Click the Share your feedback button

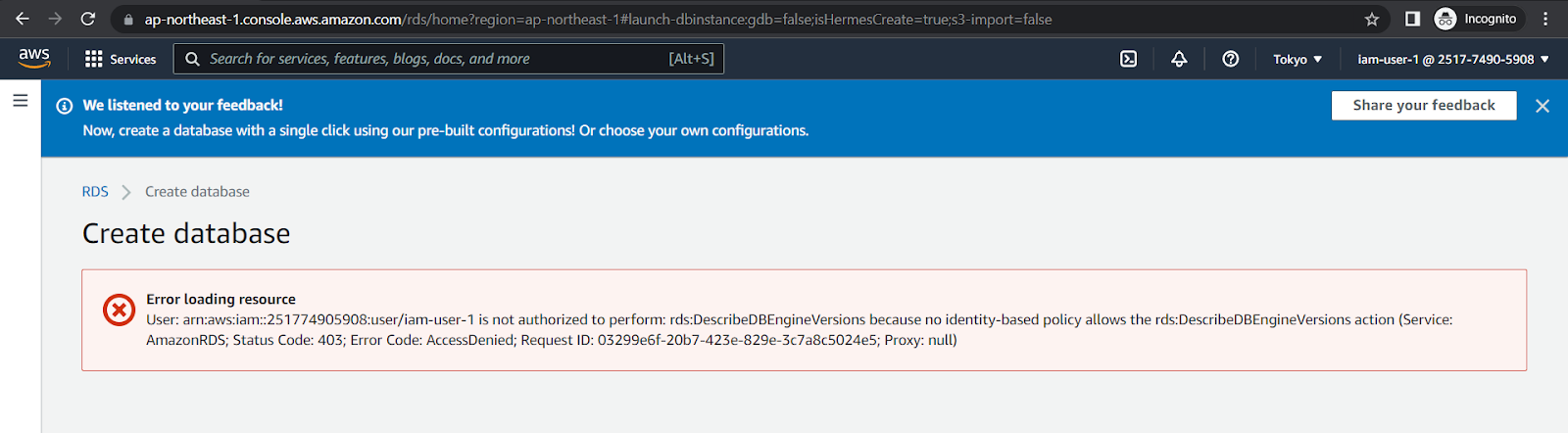(1424, 105)
